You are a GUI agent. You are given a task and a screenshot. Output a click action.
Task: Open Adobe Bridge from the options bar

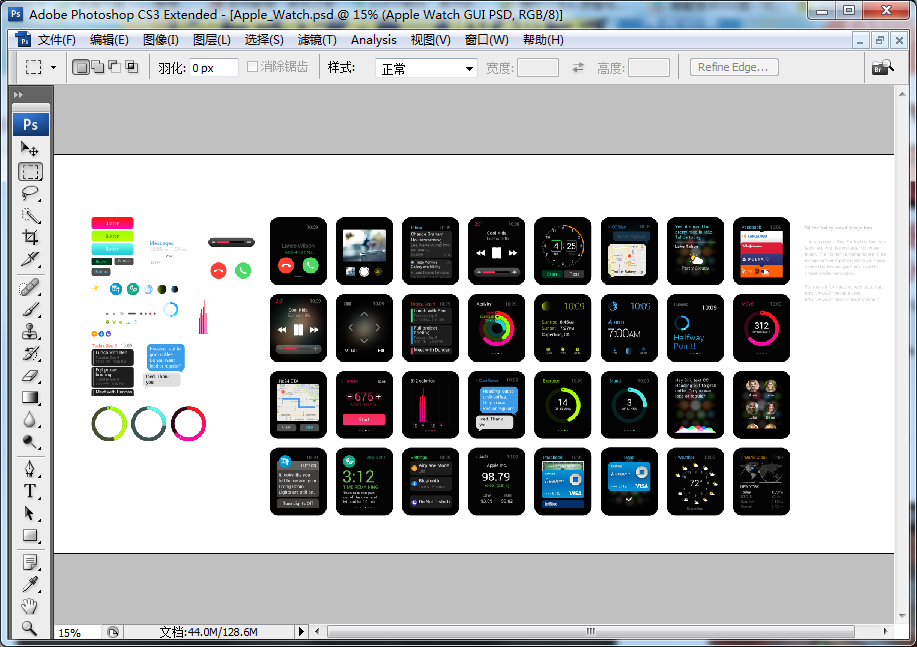(883, 67)
